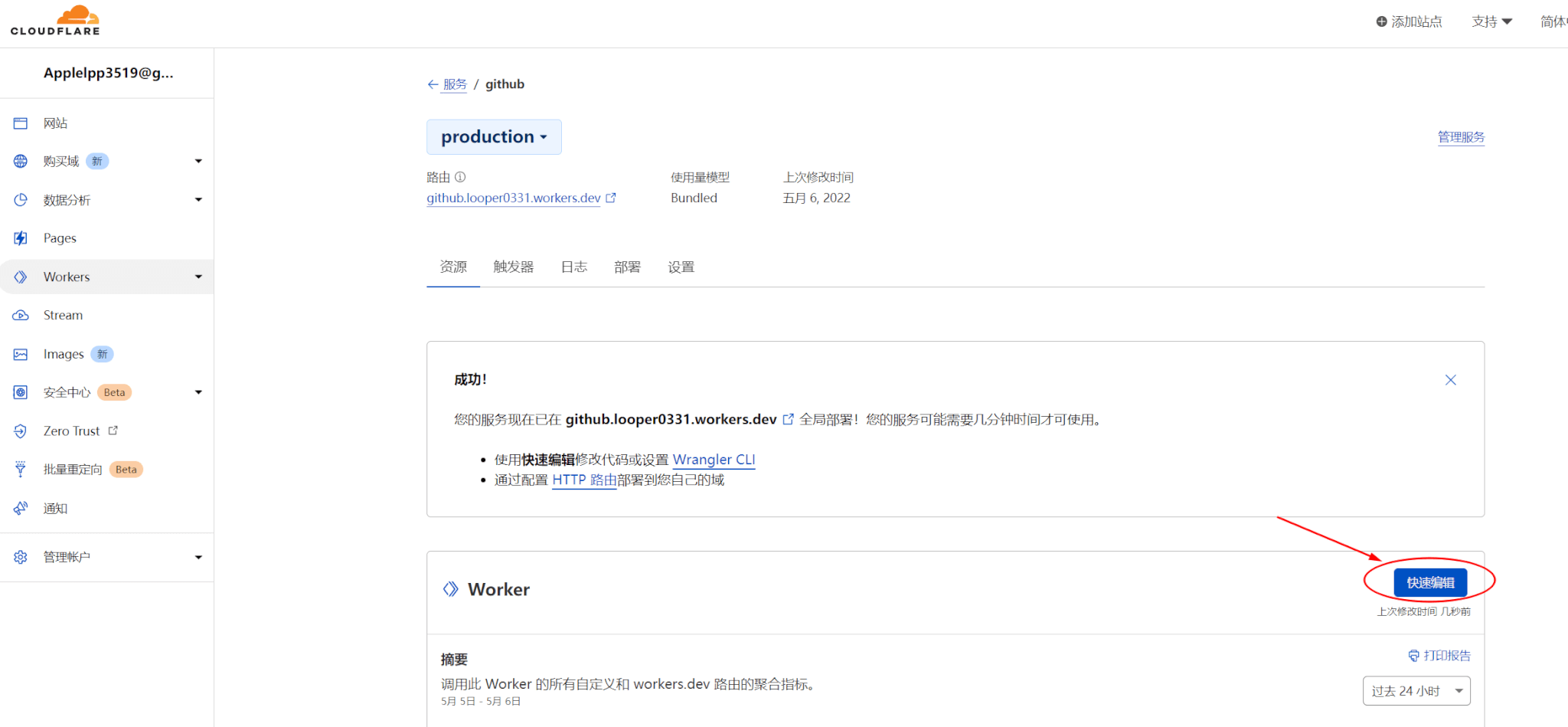
Task: Open the HTTP 路由 link
Action: click(x=584, y=480)
